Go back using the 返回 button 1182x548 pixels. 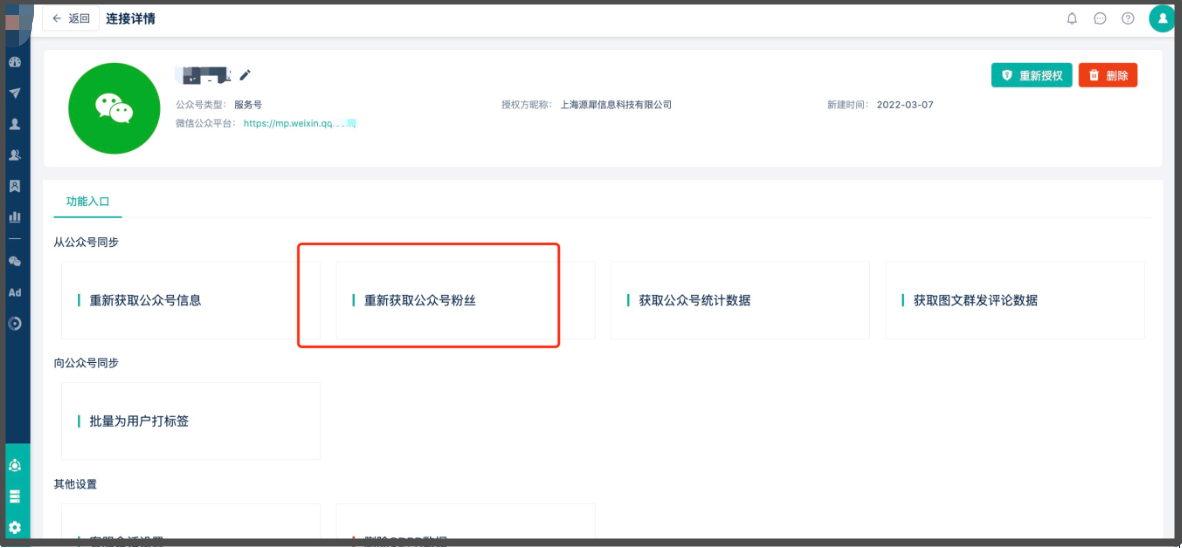pos(71,19)
